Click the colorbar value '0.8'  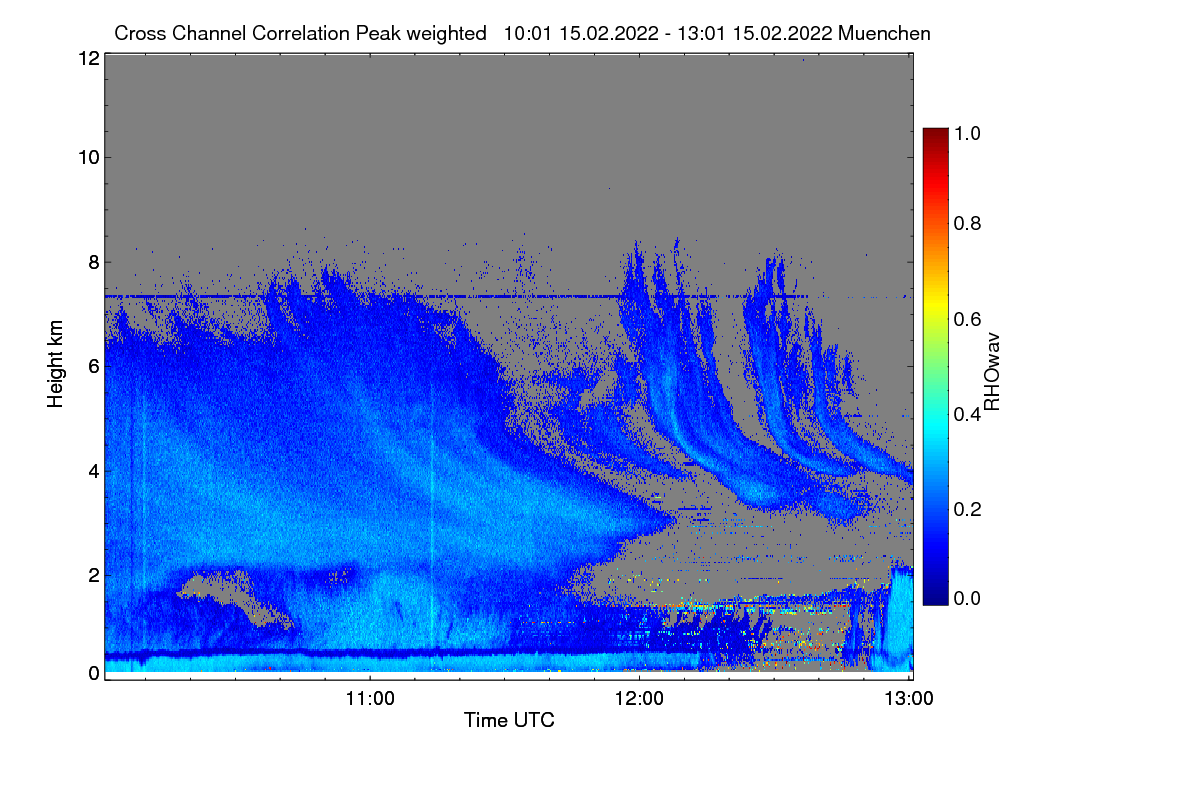coord(967,224)
